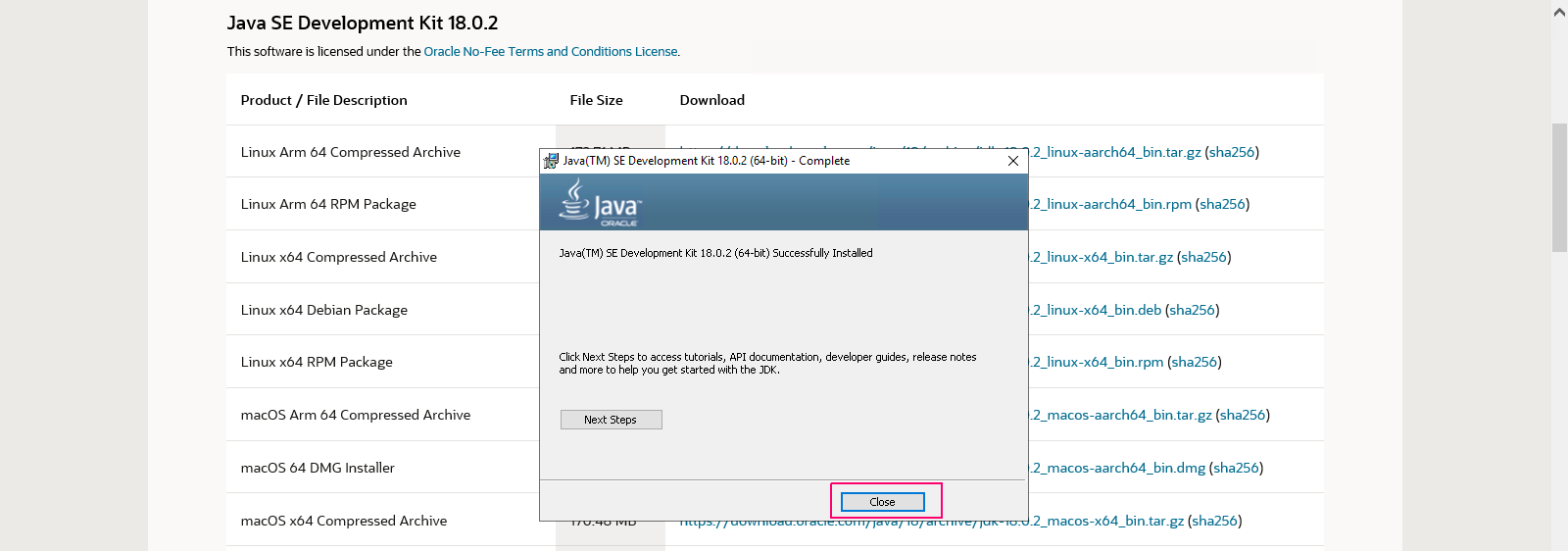Open sha256 link for macos-aarch64_bin.tar.gz
This screenshot has height=551, width=1568.
(x=1243, y=415)
